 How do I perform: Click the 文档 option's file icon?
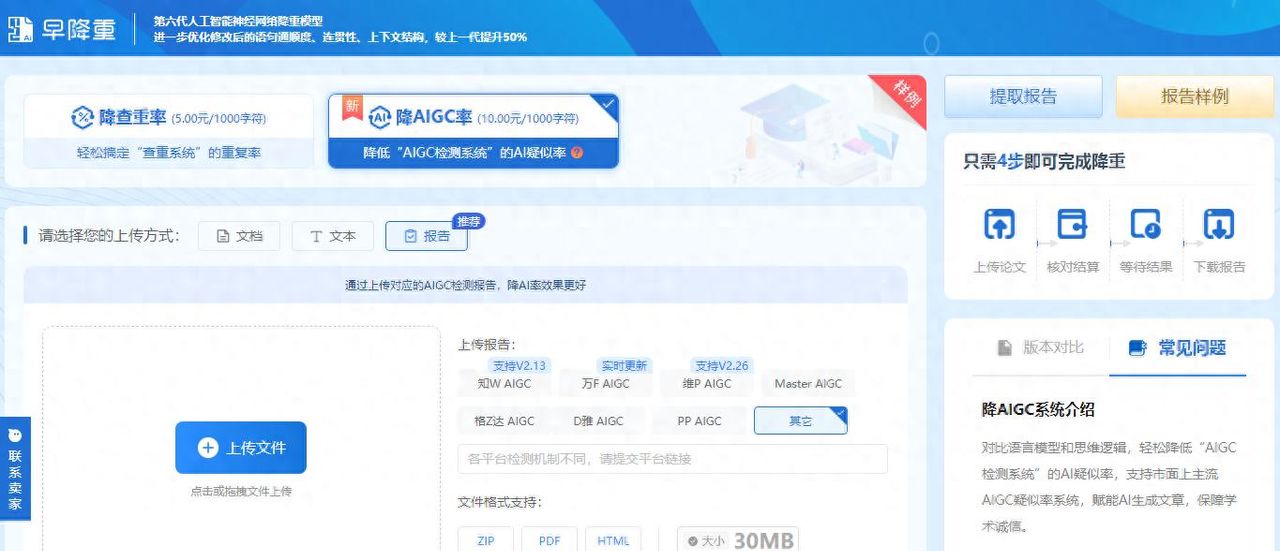[x=223, y=237]
